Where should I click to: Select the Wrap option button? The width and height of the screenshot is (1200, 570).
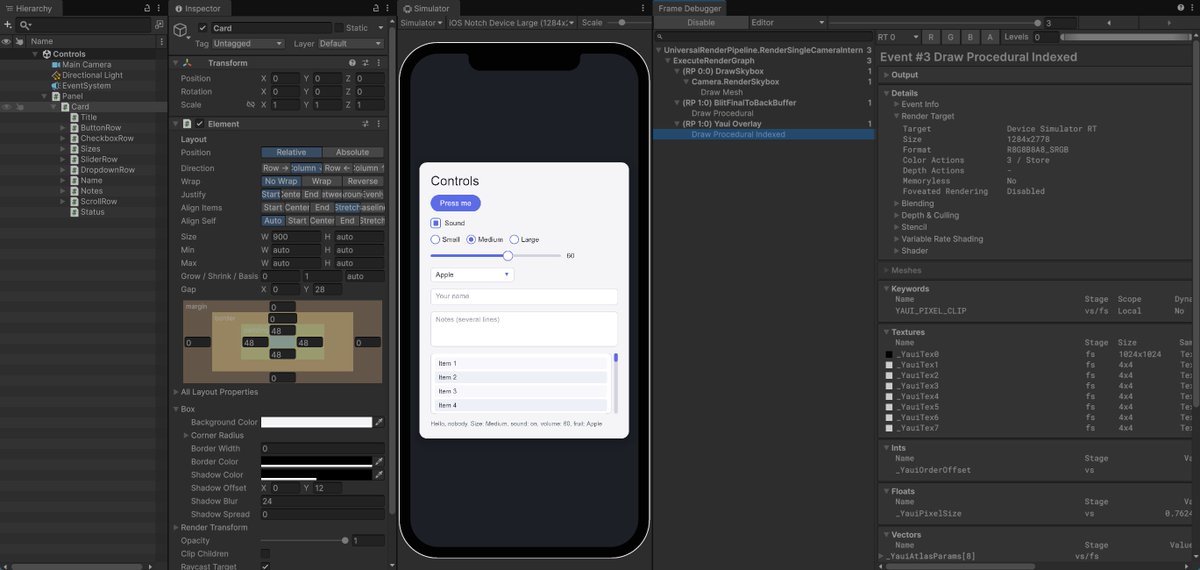coord(321,182)
